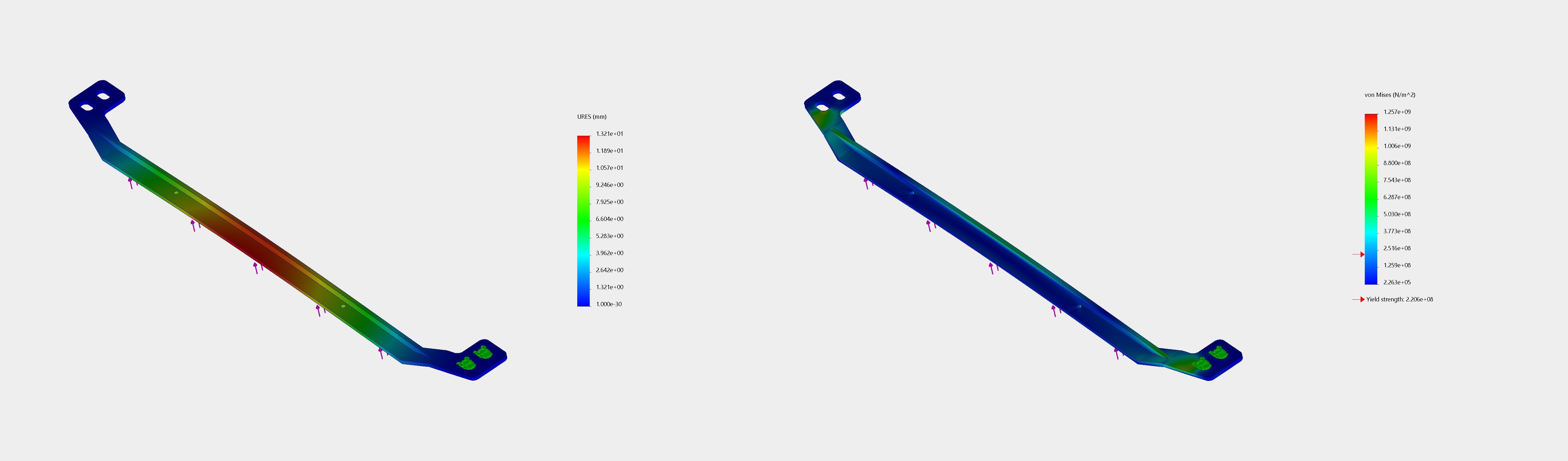
Task: Click the 2.263e+05 minimum stress value
Action: click(1397, 283)
